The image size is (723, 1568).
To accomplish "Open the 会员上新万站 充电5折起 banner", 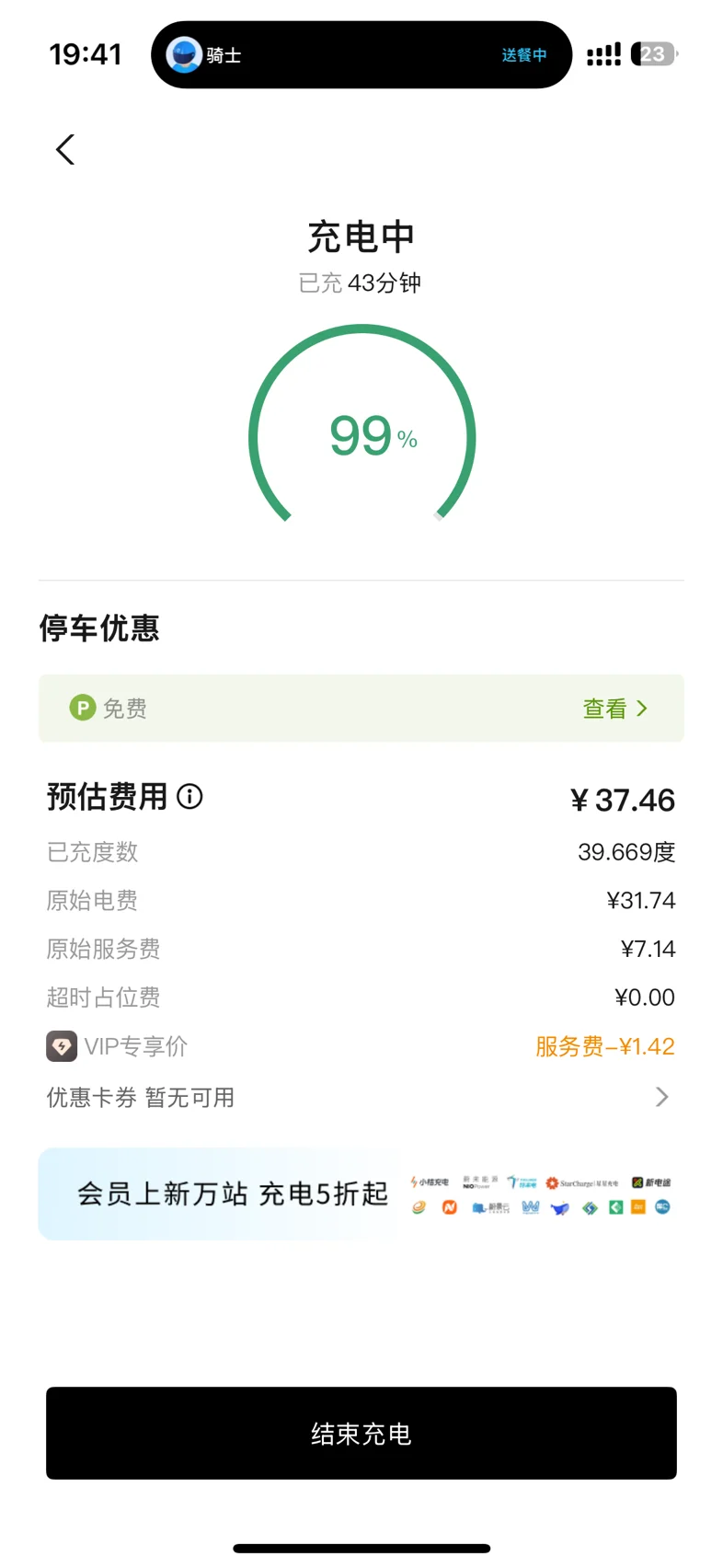I will (x=361, y=1193).
